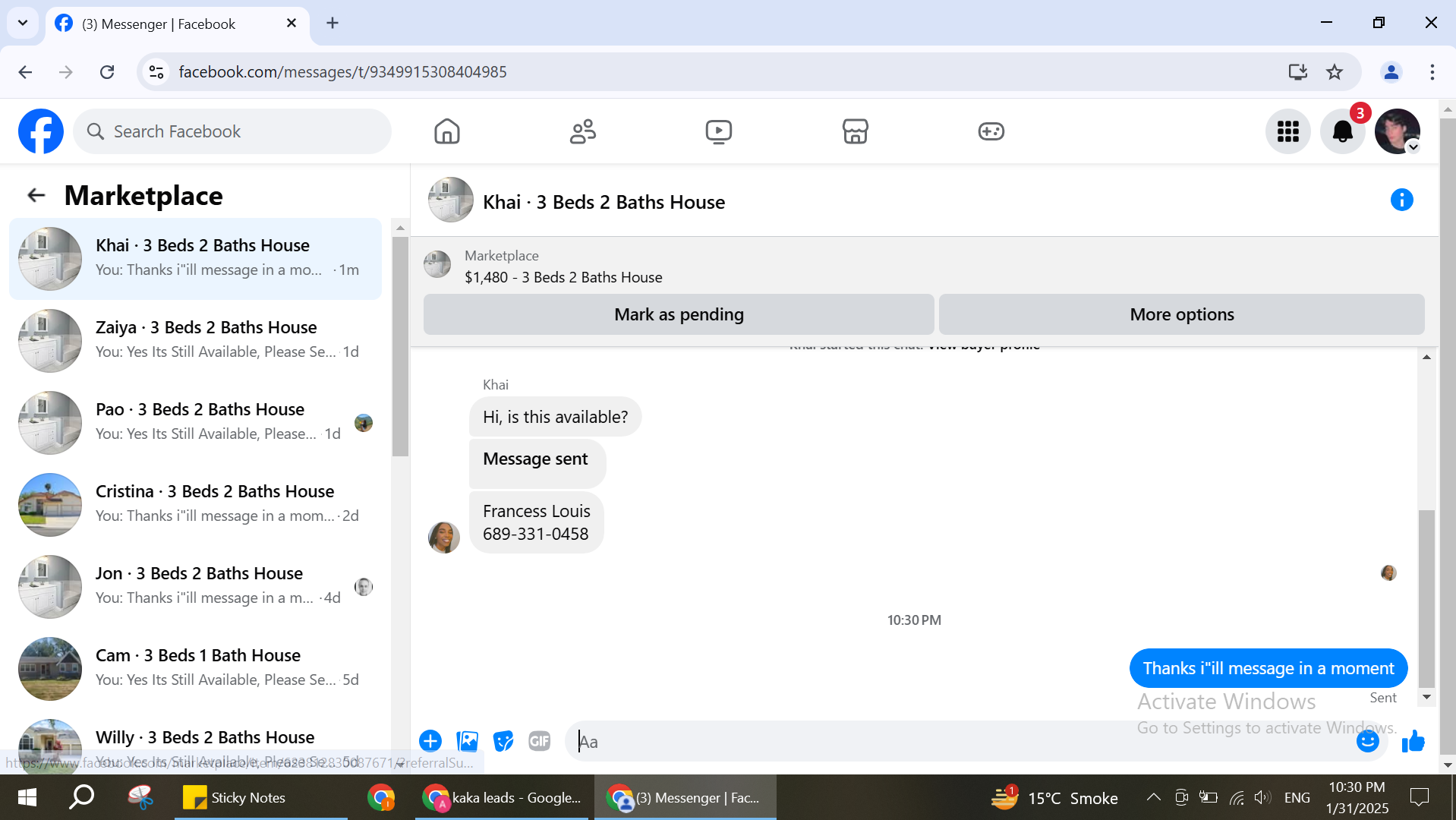Open the Chrome three-dot menu
This screenshot has height=820, width=1456.
(1432, 72)
